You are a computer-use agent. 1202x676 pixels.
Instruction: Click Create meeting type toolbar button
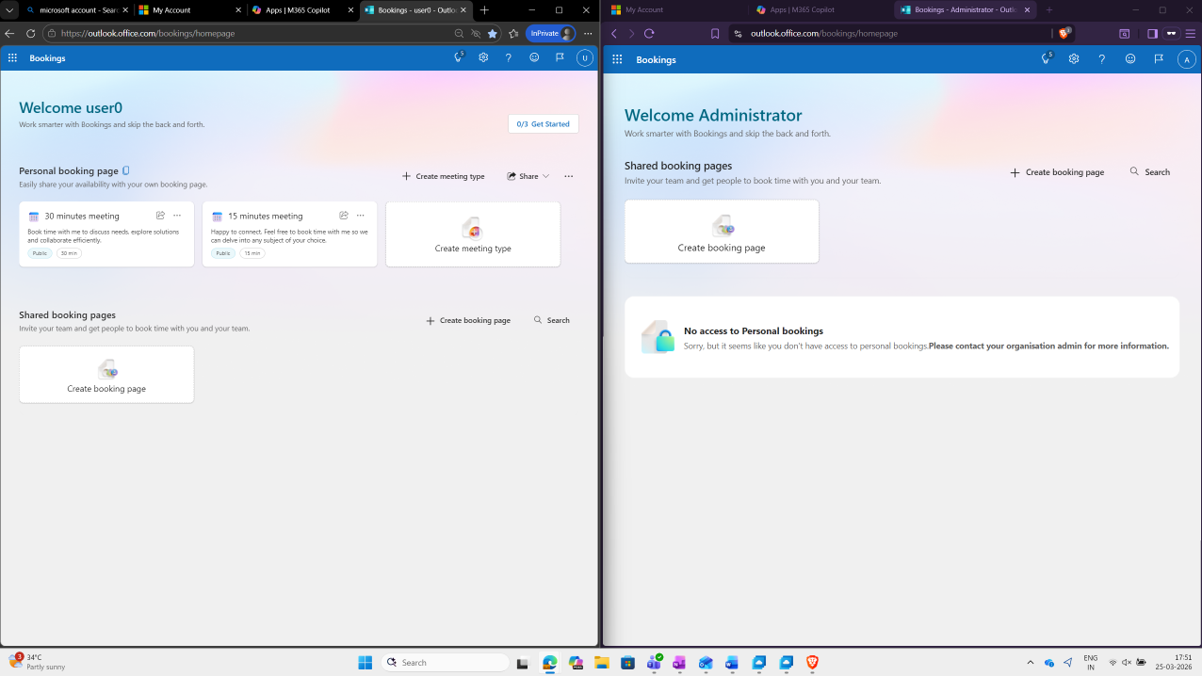[443, 176]
